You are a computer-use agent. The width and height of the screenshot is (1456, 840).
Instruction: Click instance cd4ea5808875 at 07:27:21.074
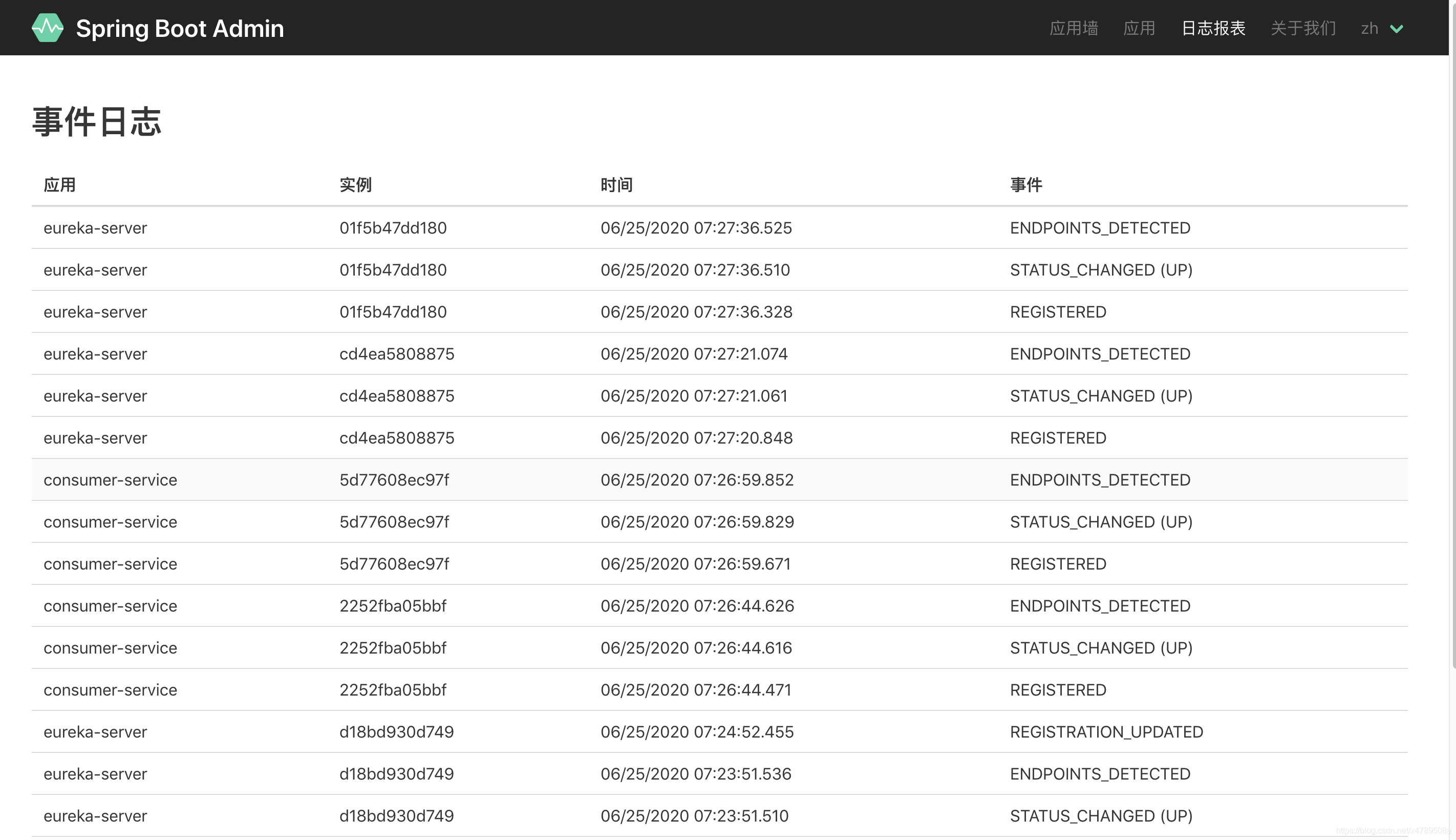pyautogui.click(x=397, y=354)
